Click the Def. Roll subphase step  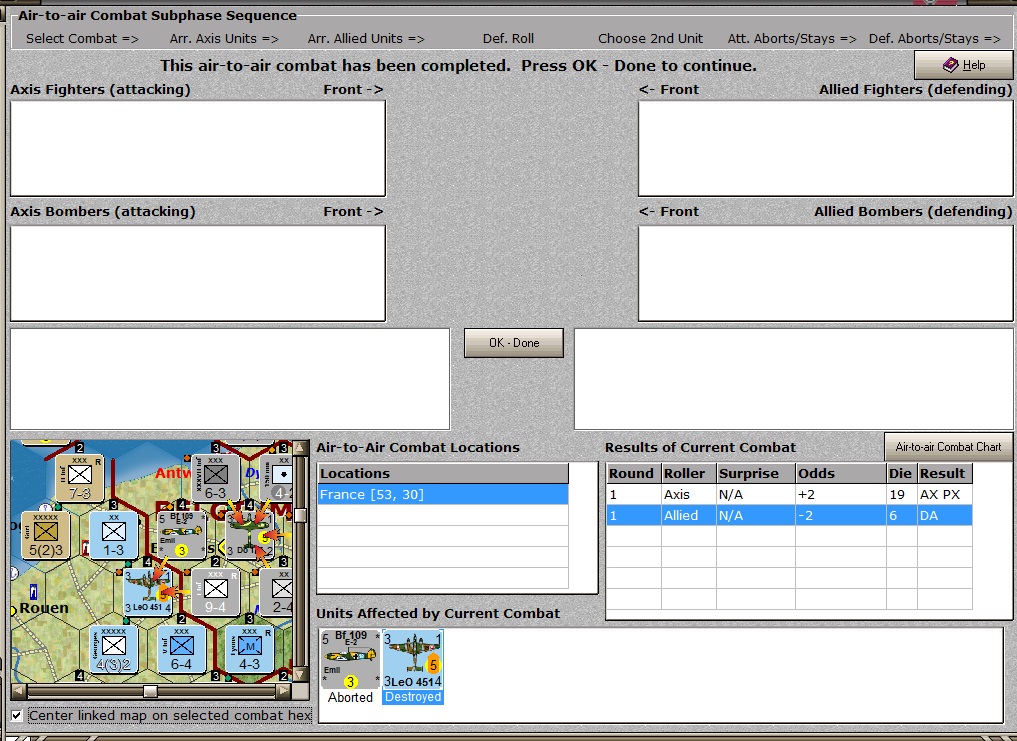click(508, 38)
